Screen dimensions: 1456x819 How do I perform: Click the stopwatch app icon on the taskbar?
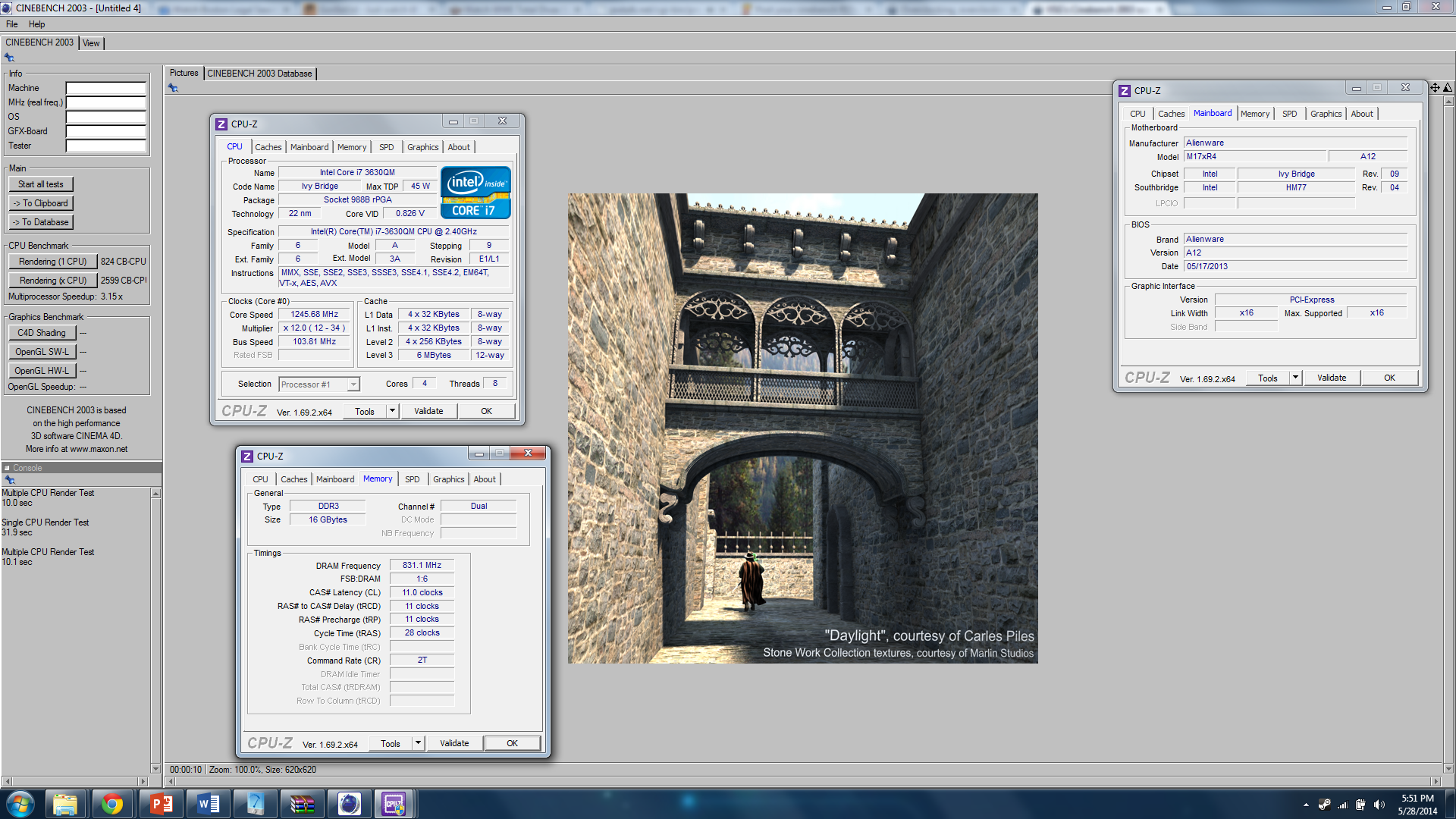click(255, 804)
